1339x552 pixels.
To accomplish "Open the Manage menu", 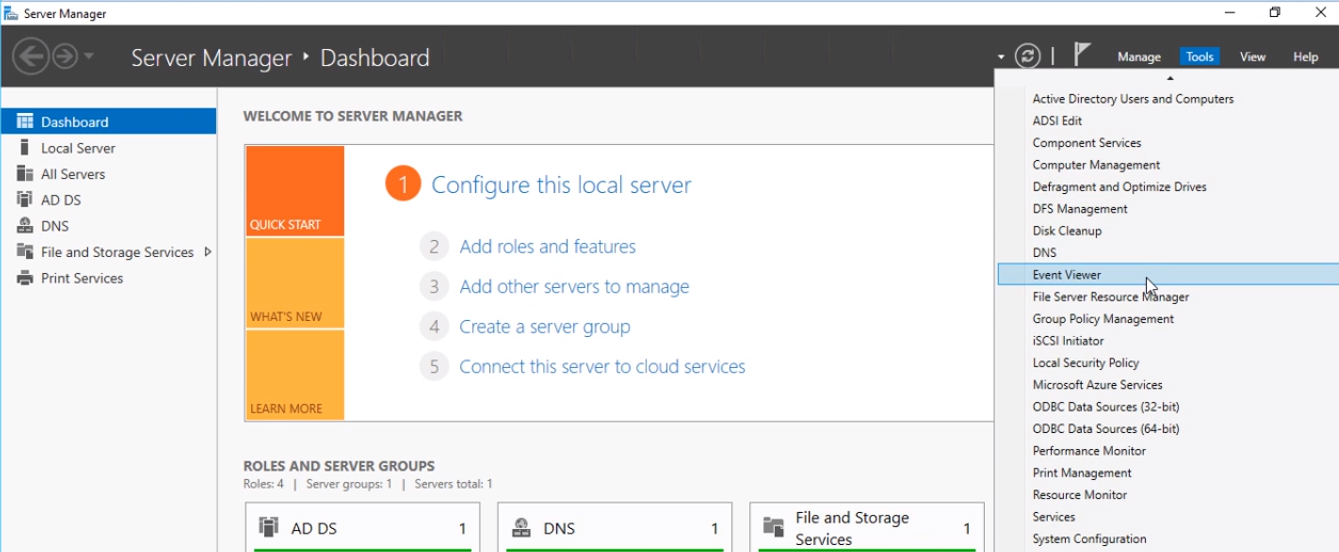I will 1139,57.
